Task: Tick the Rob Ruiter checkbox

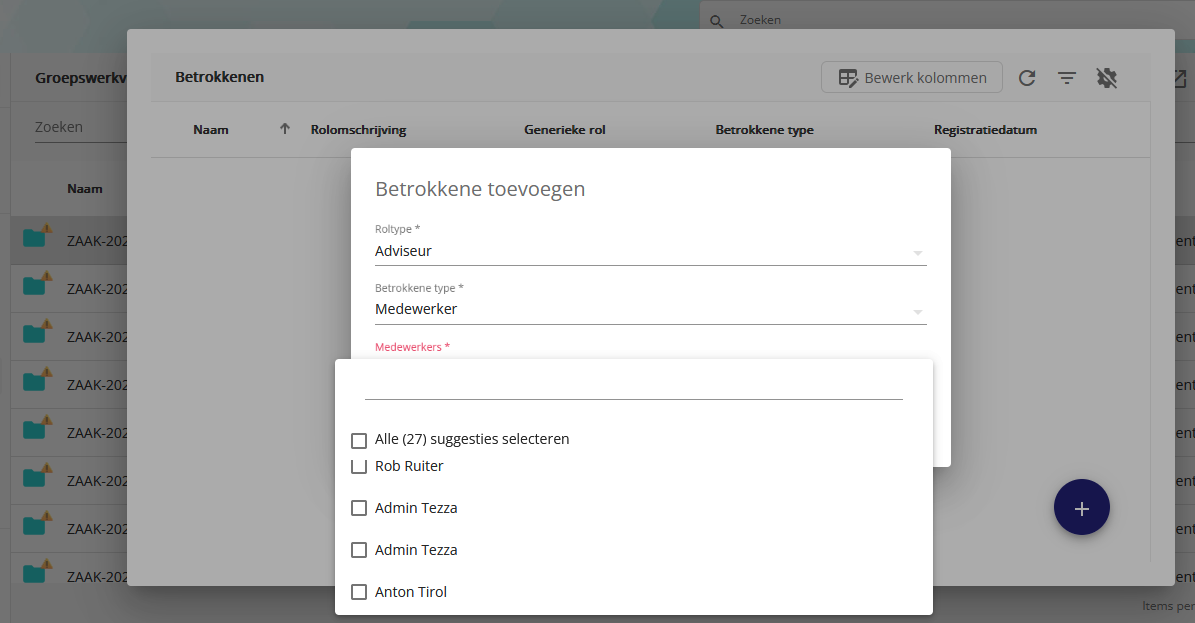Action: (x=359, y=466)
